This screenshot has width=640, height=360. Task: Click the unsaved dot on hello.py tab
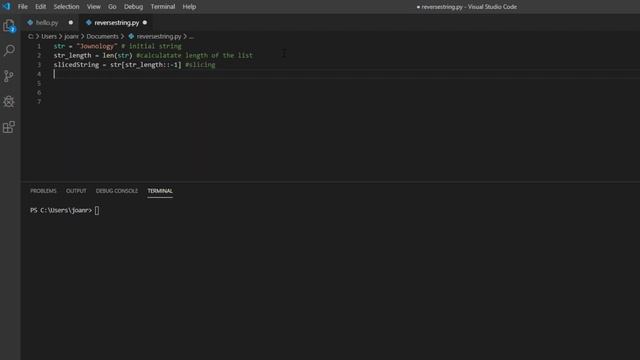click(71, 22)
